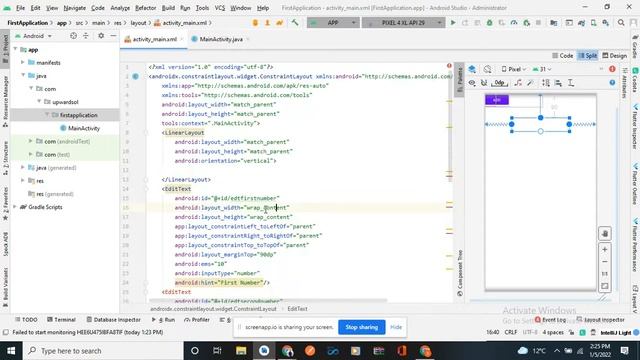
Task: Collapse all in project panel icon
Action: [x=86, y=36]
